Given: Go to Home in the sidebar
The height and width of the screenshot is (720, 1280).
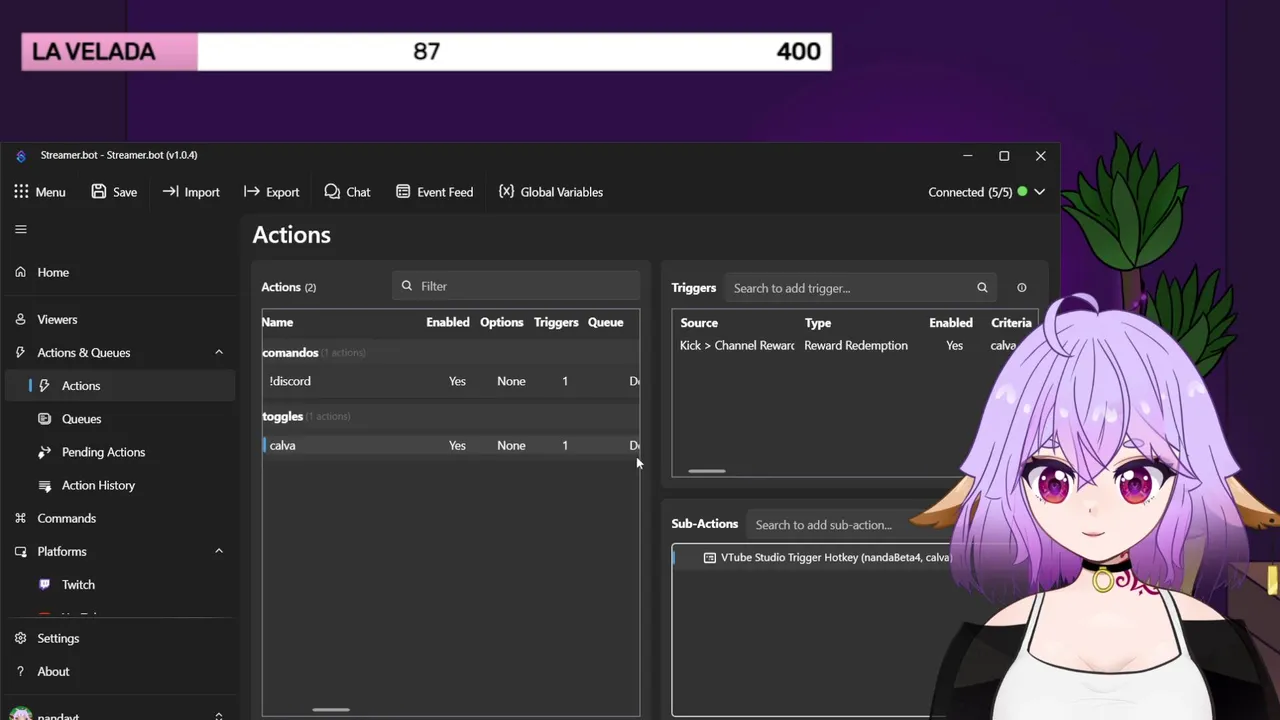Looking at the screenshot, I should 53,272.
